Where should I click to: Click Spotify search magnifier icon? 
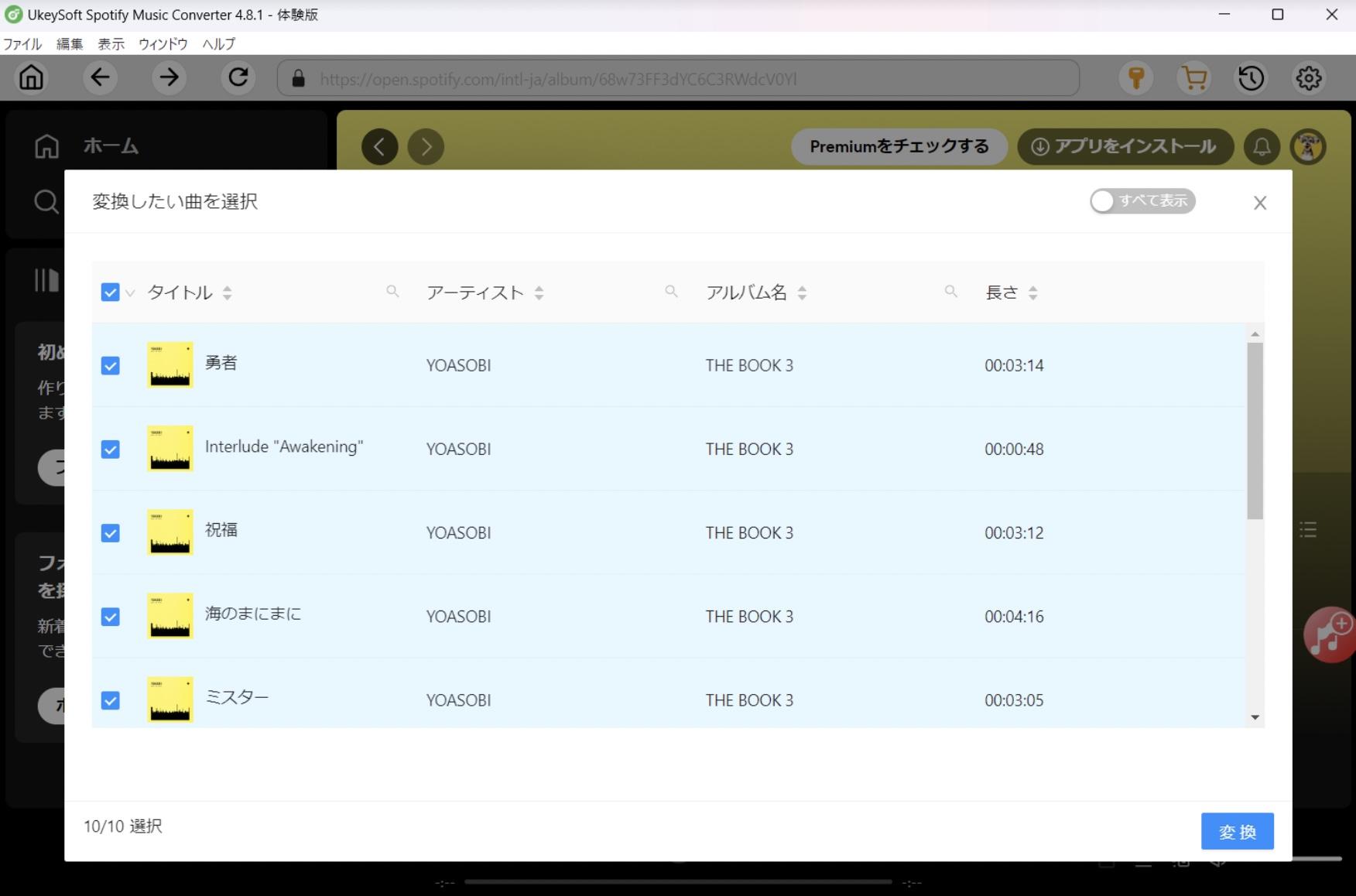click(x=46, y=201)
